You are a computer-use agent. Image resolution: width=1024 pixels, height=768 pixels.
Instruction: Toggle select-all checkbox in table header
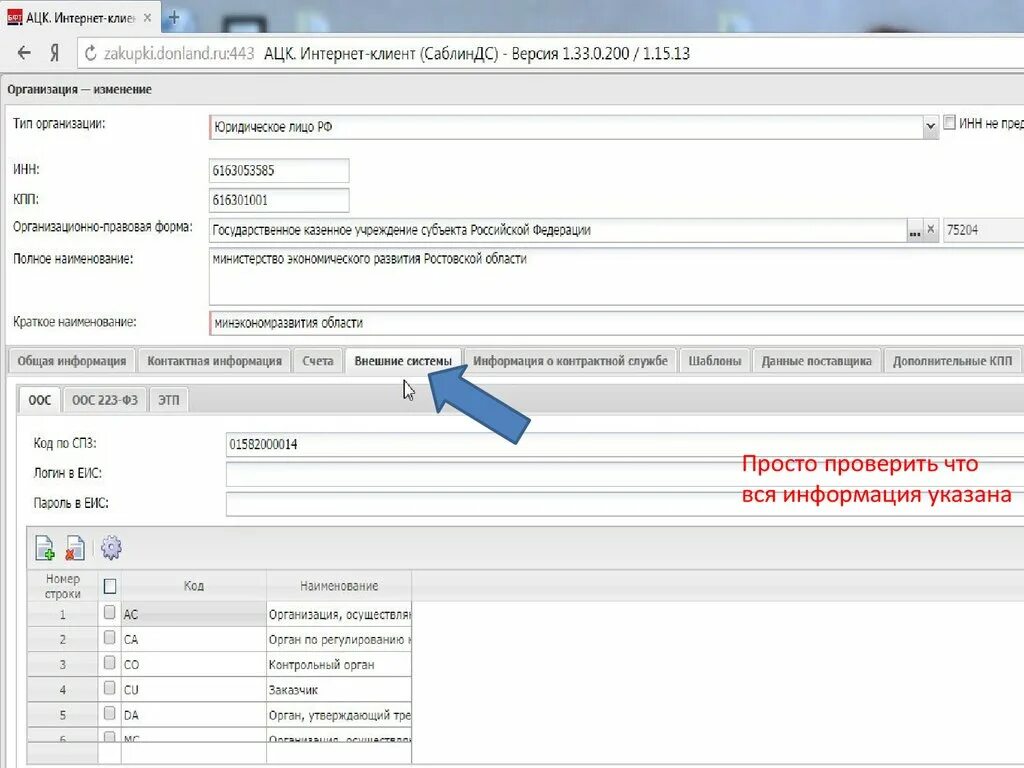click(110, 586)
